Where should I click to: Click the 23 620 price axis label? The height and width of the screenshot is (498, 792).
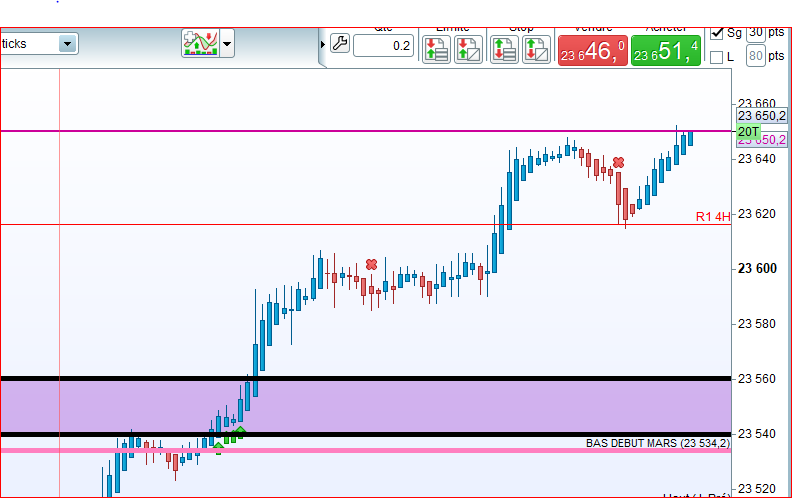[757, 214]
